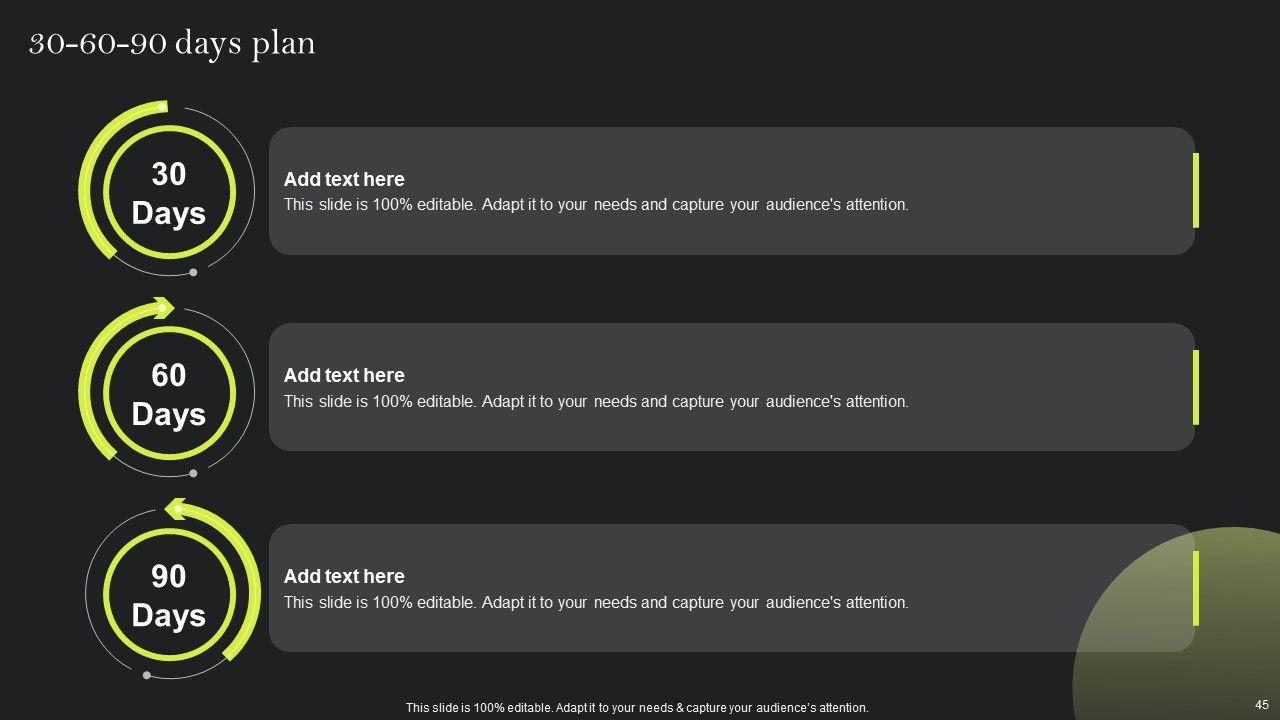Select the 60 Days circle label
1280x720 pixels.
pos(168,394)
